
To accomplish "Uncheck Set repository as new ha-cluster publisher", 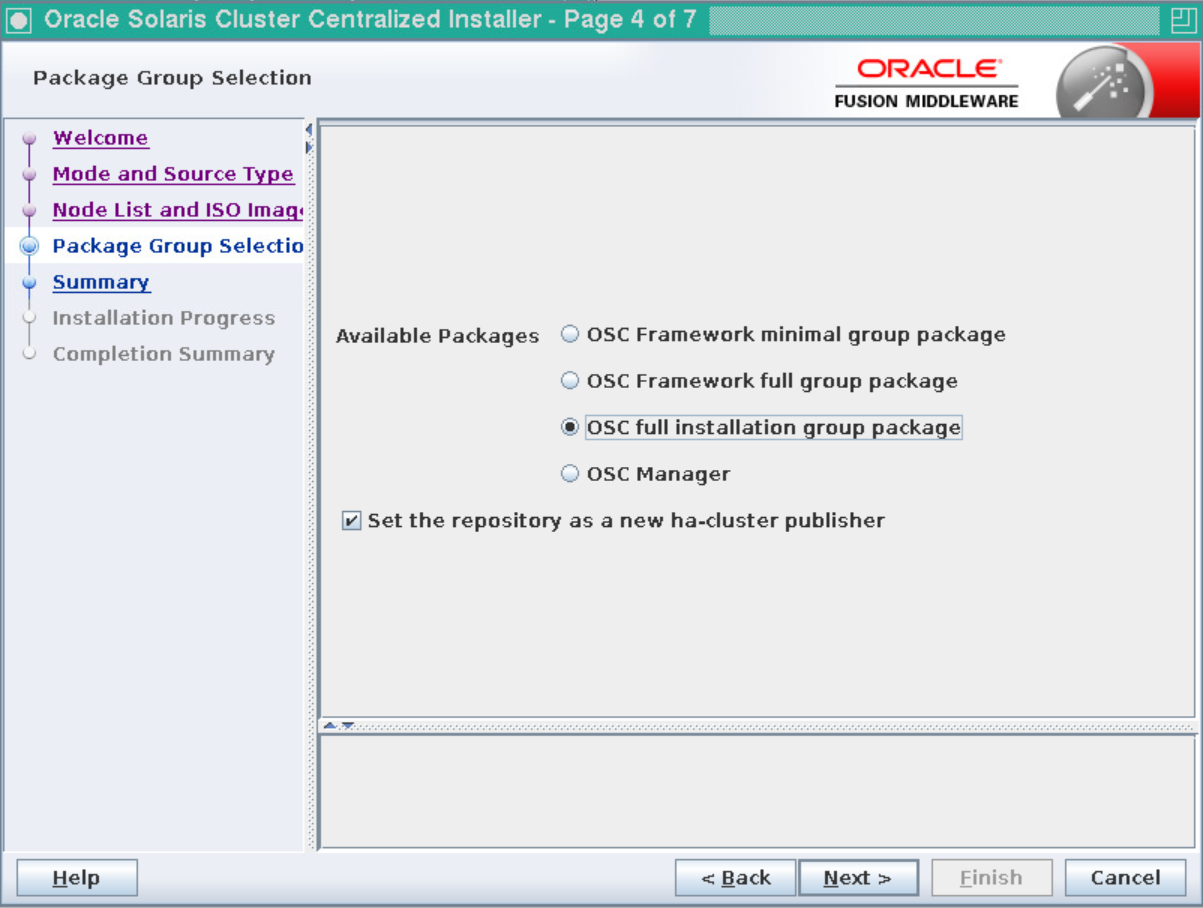I will tap(351, 521).
